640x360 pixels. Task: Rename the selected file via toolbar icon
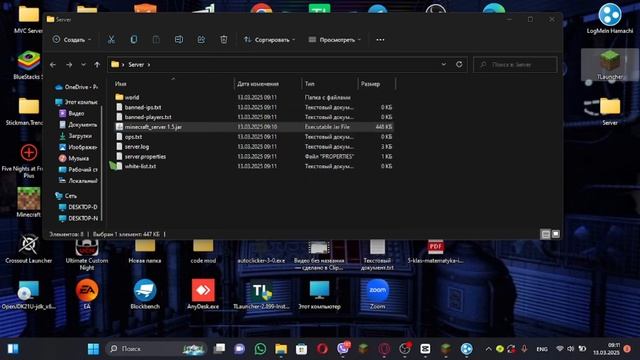click(x=179, y=40)
